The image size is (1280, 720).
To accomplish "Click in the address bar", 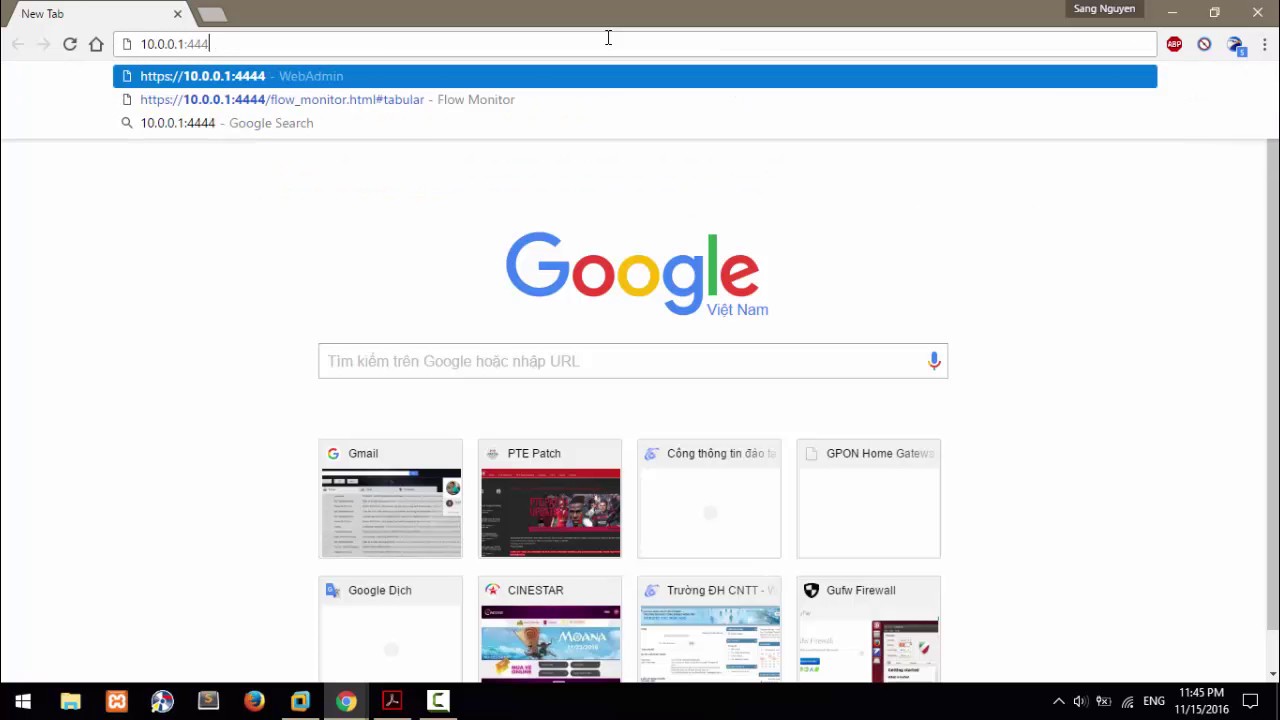I will 635,44.
